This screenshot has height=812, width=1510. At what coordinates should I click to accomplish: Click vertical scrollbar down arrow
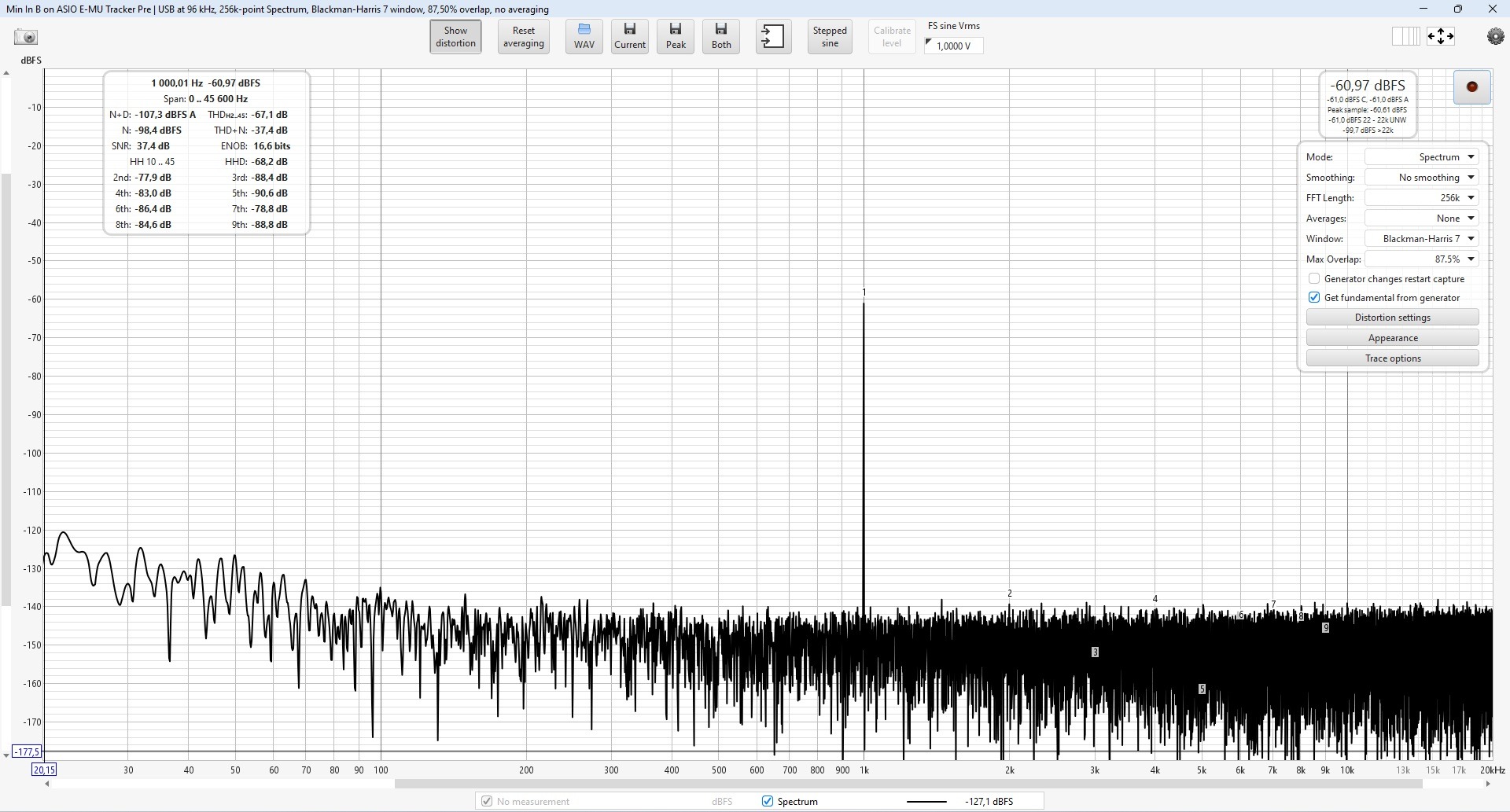6,755
